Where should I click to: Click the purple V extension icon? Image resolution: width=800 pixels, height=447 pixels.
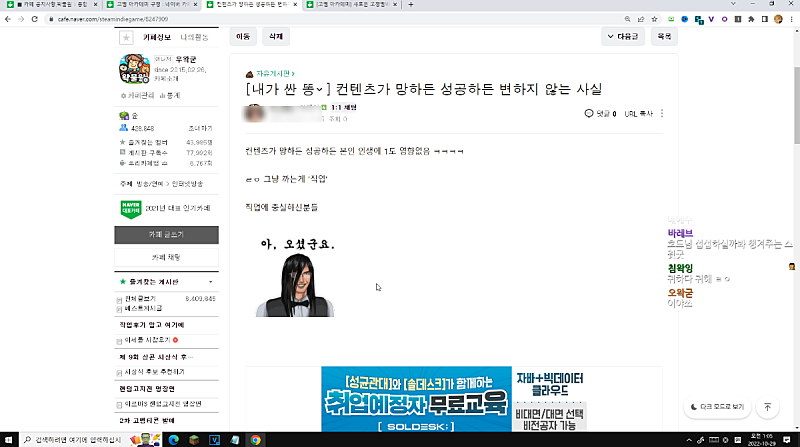point(711,19)
